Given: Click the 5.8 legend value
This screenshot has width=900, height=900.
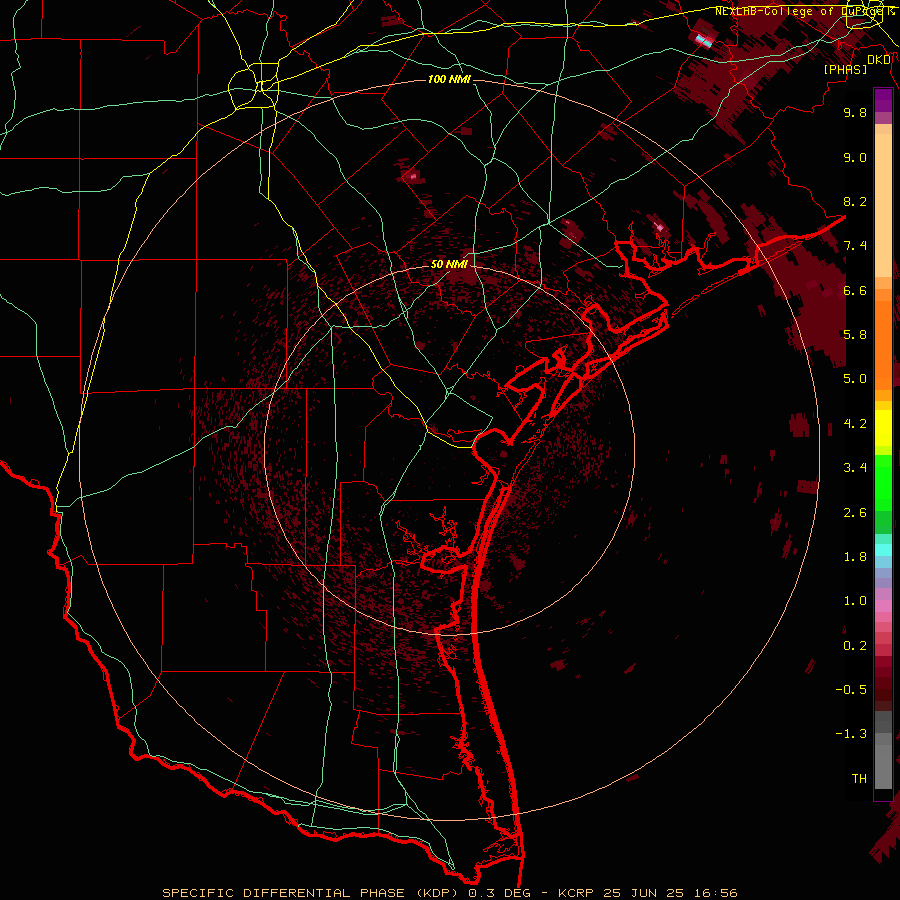Looking at the screenshot, I should click(x=855, y=335).
